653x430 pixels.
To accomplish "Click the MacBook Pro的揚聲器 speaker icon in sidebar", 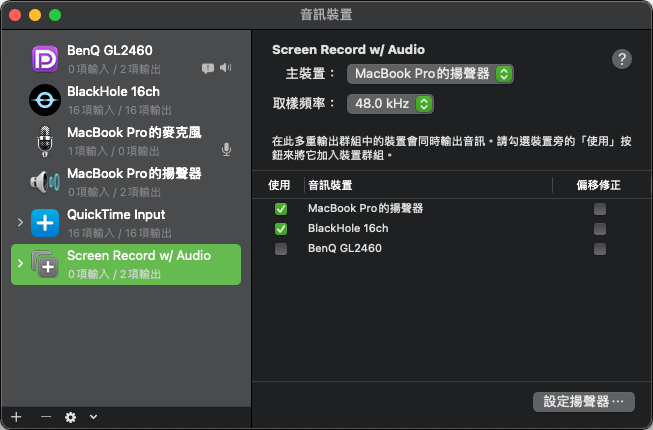I will click(45, 182).
